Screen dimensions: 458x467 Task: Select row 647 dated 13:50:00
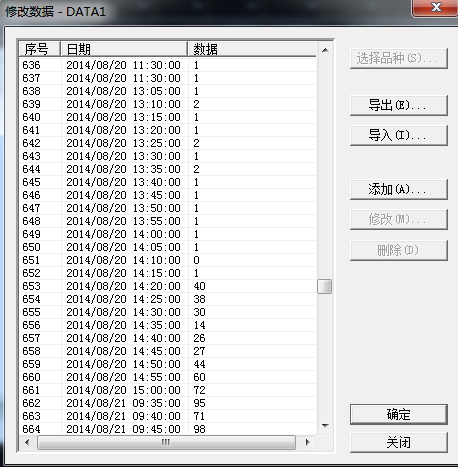coord(168,208)
